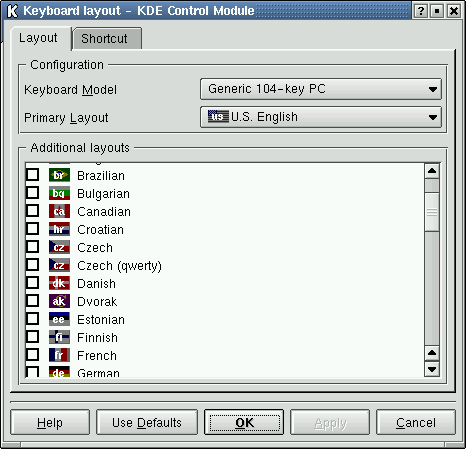Cancel the keyboard layout dialog
The width and height of the screenshot is (466, 449).
(416, 422)
